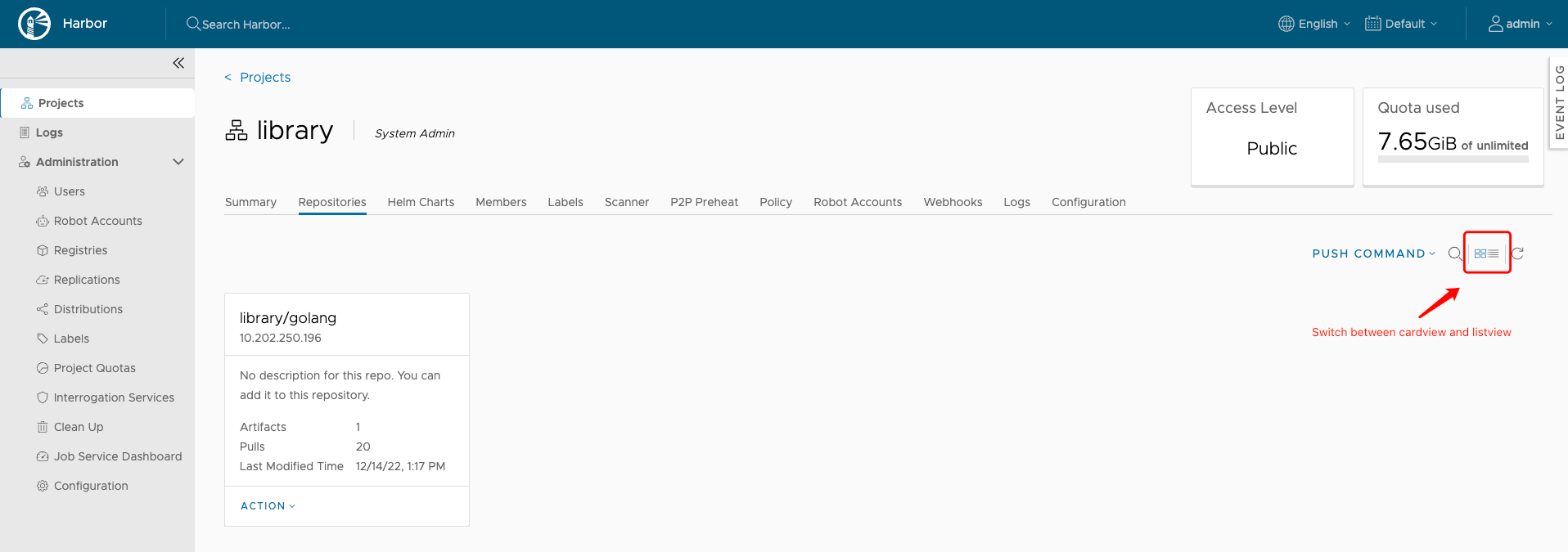Image resolution: width=1568 pixels, height=552 pixels.
Task: Go back via Projects breadcrumb link
Action: (x=258, y=77)
